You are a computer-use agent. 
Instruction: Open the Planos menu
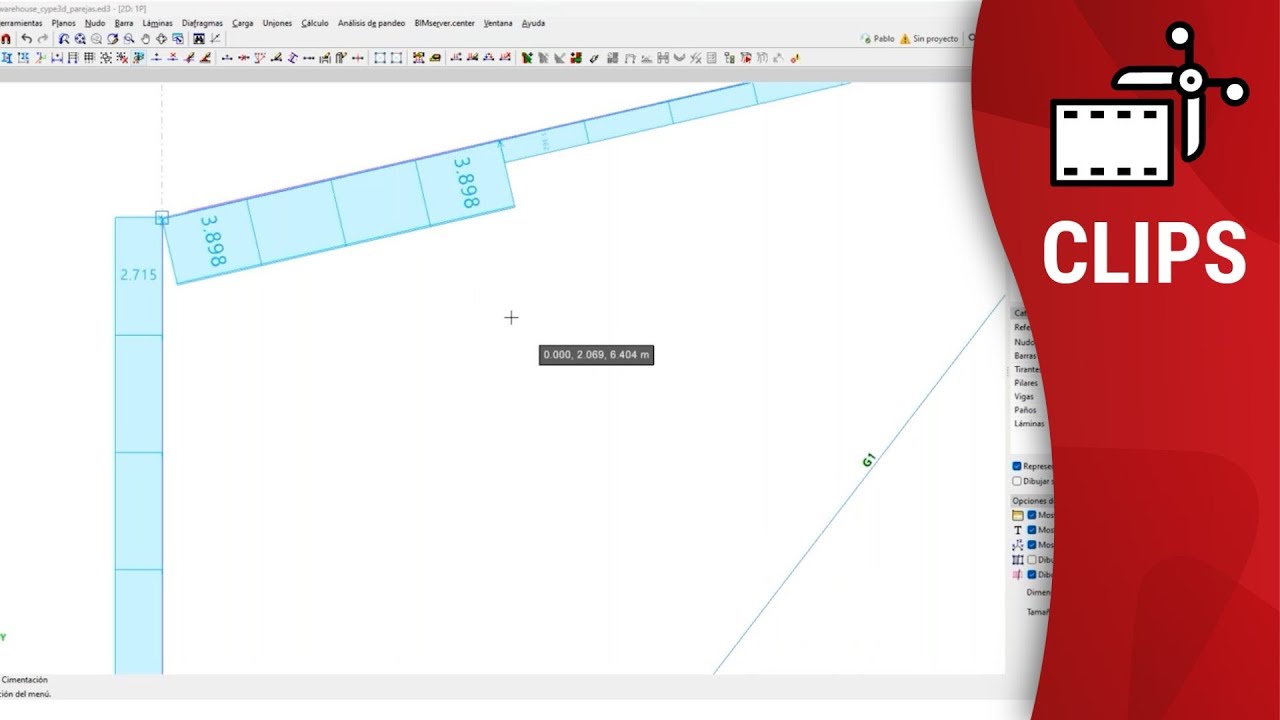63,23
